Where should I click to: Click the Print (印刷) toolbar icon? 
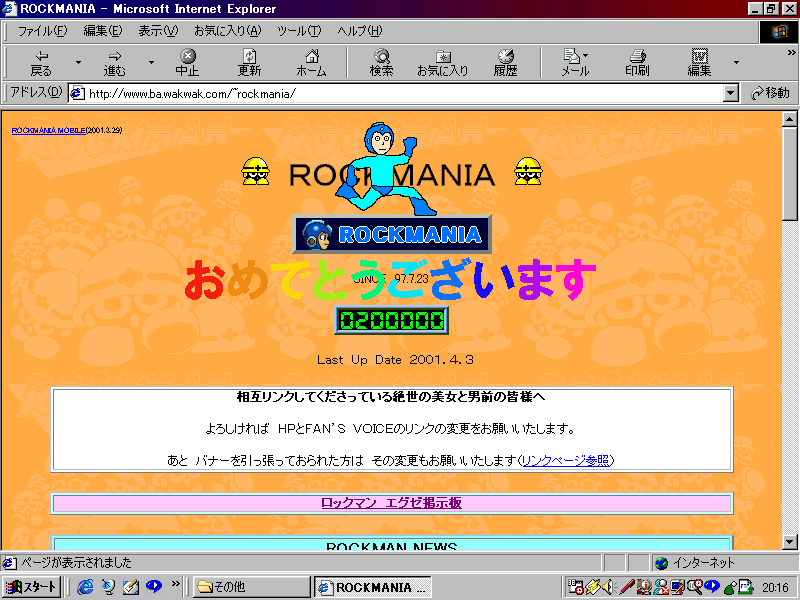click(637, 62)
